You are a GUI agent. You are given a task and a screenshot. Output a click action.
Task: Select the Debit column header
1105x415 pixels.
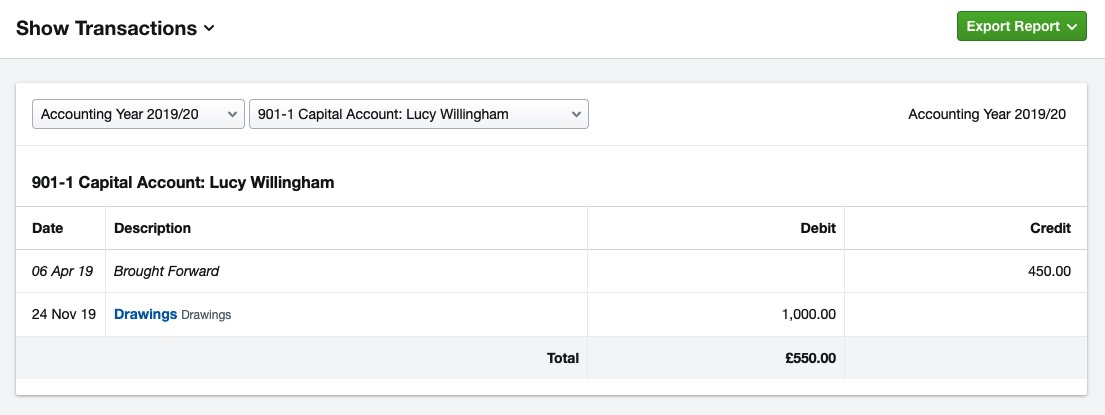818,228
